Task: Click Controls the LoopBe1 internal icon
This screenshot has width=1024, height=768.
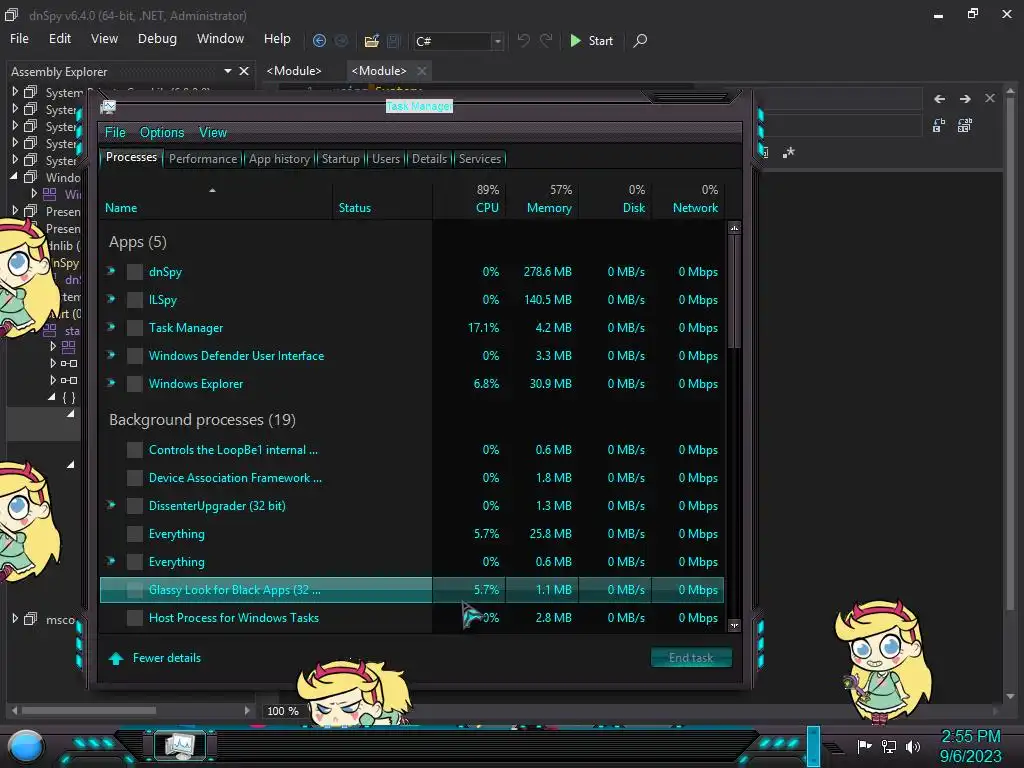Action: (x=135, y=450)
